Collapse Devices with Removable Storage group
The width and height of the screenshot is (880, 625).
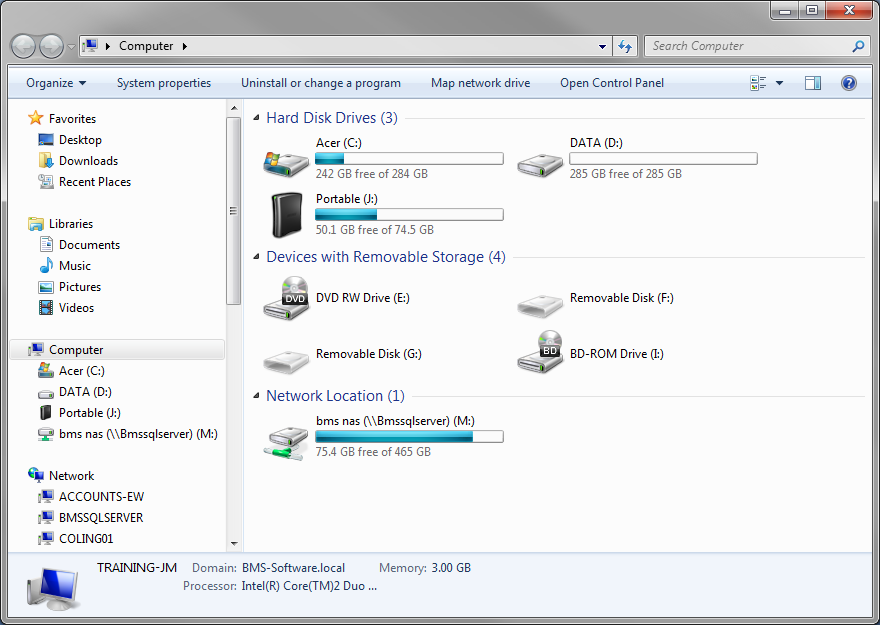coord(256,256)
